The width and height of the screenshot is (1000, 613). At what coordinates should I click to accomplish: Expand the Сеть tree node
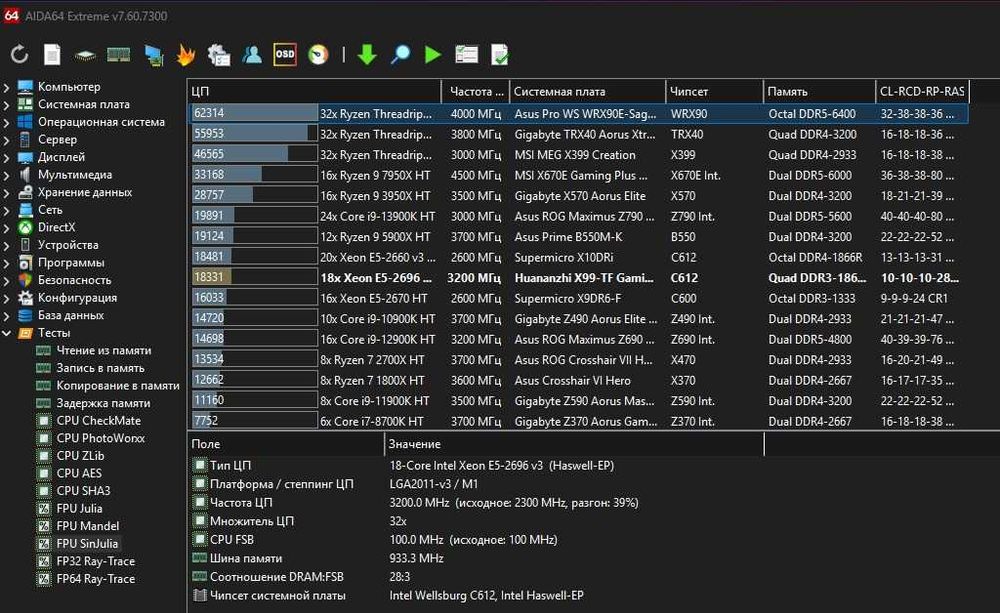6,210
